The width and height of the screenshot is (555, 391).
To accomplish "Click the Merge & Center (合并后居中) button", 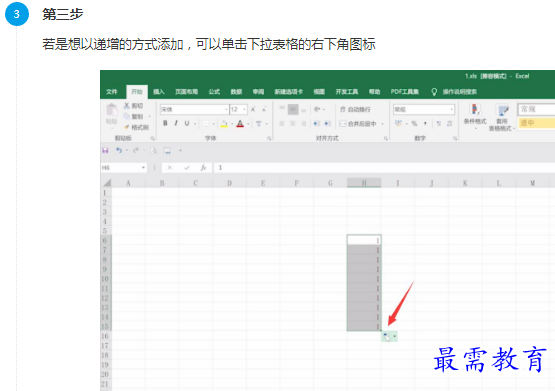I will [358, 123].
